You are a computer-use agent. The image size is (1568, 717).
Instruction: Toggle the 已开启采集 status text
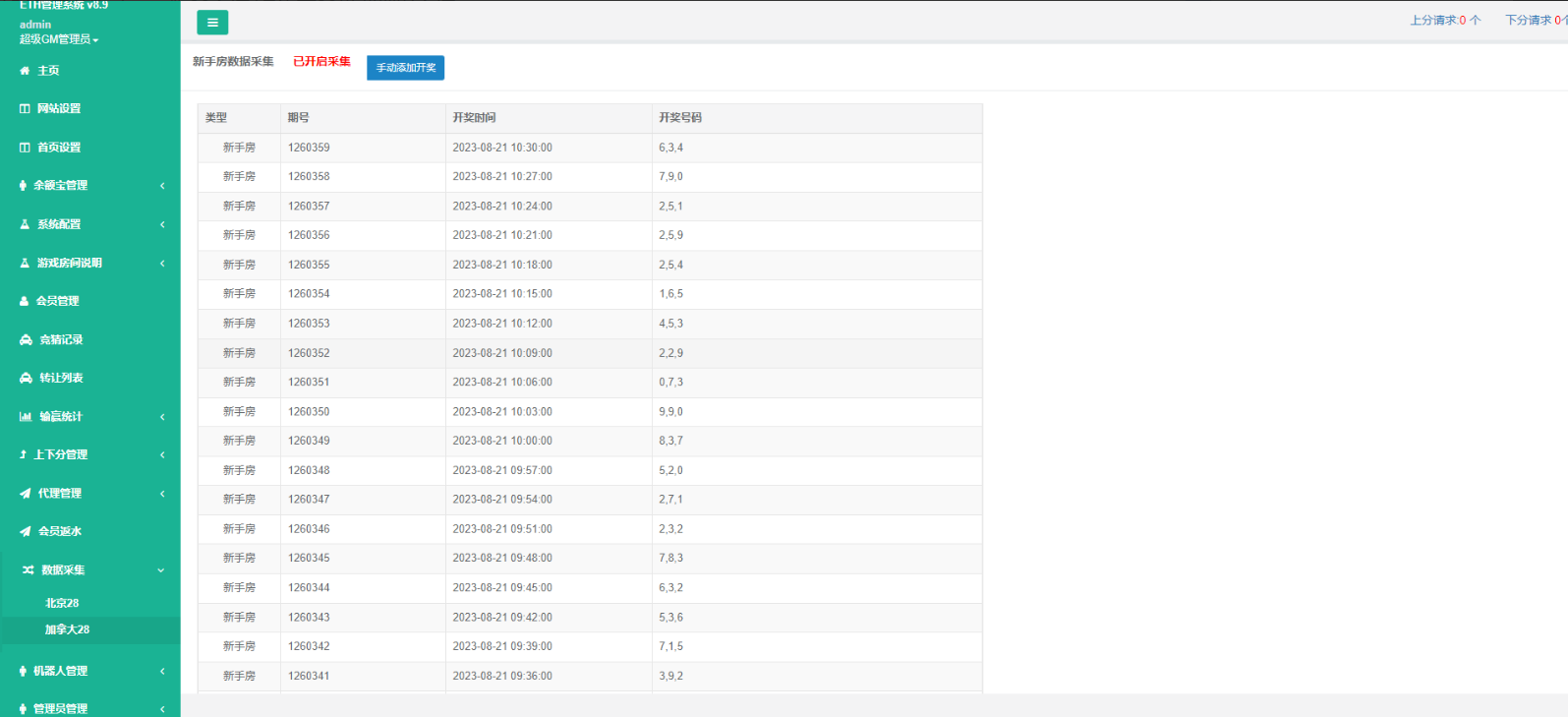tap(321, 62)
